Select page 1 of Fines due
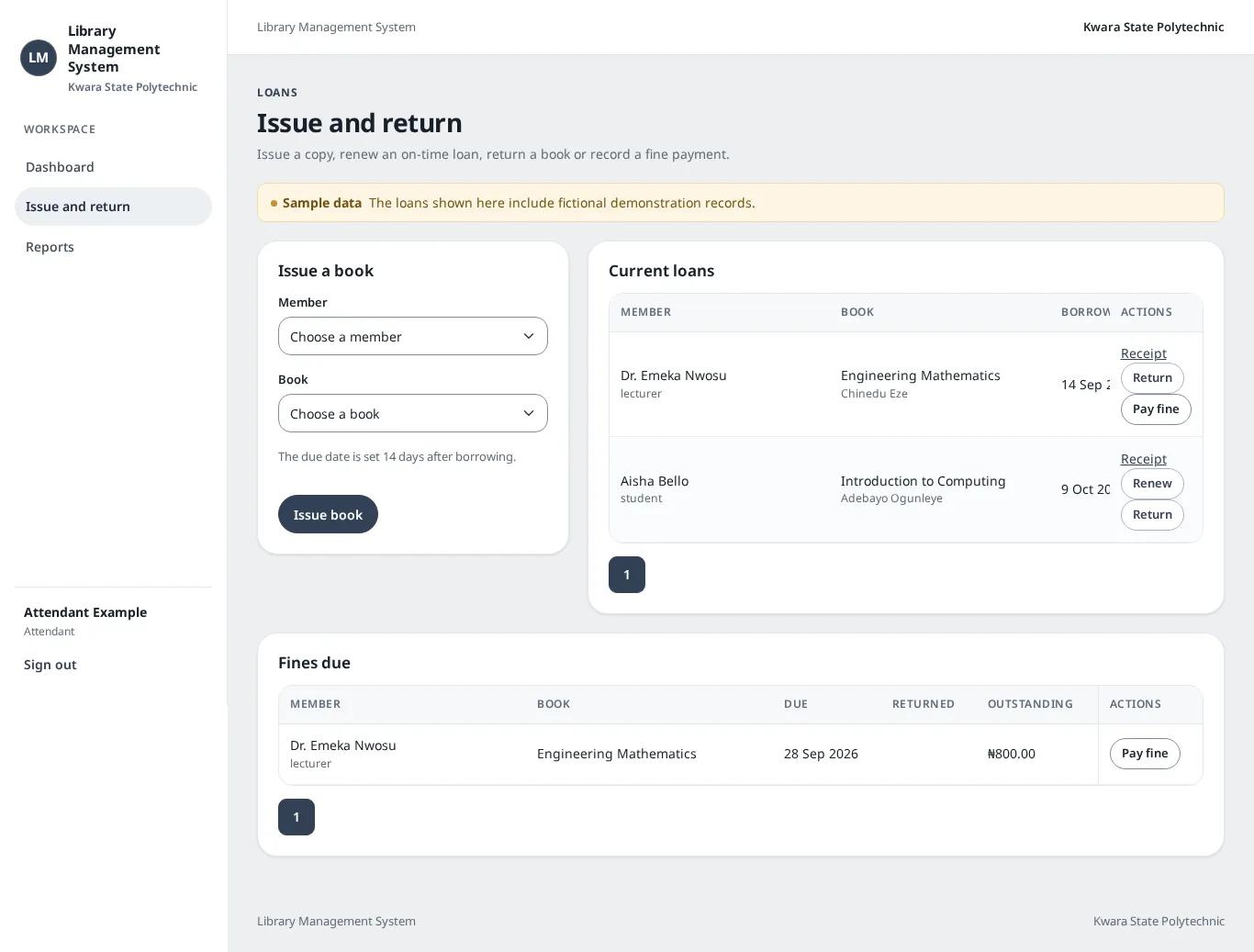 tap(297, 817)
